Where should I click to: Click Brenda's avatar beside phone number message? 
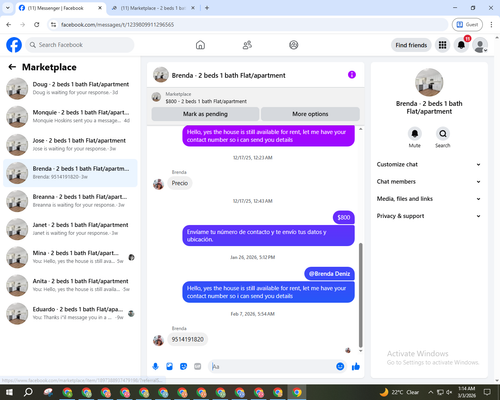(158, 340)
